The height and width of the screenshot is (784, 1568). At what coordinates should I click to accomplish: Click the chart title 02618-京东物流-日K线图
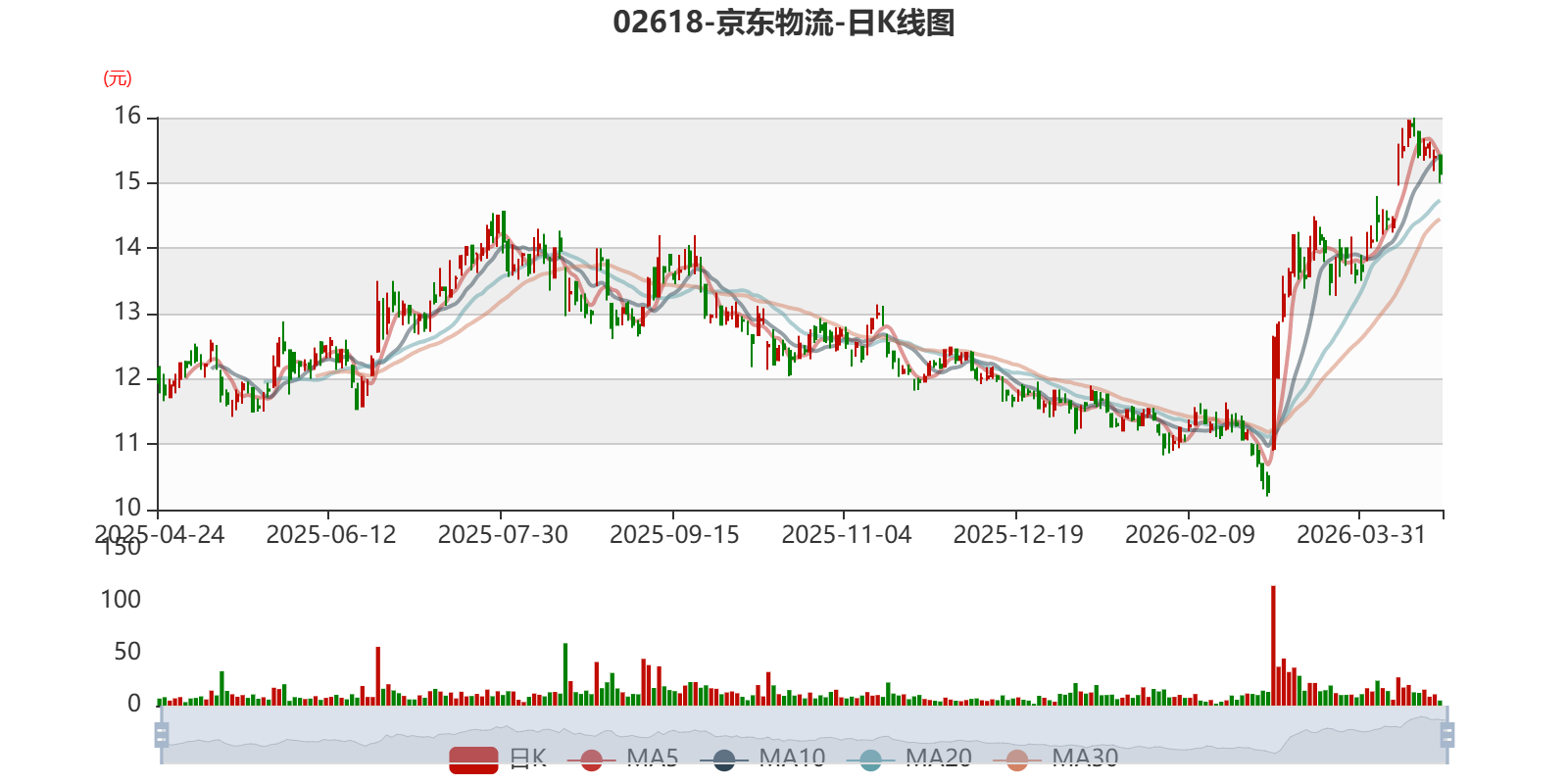coord(784,23)
